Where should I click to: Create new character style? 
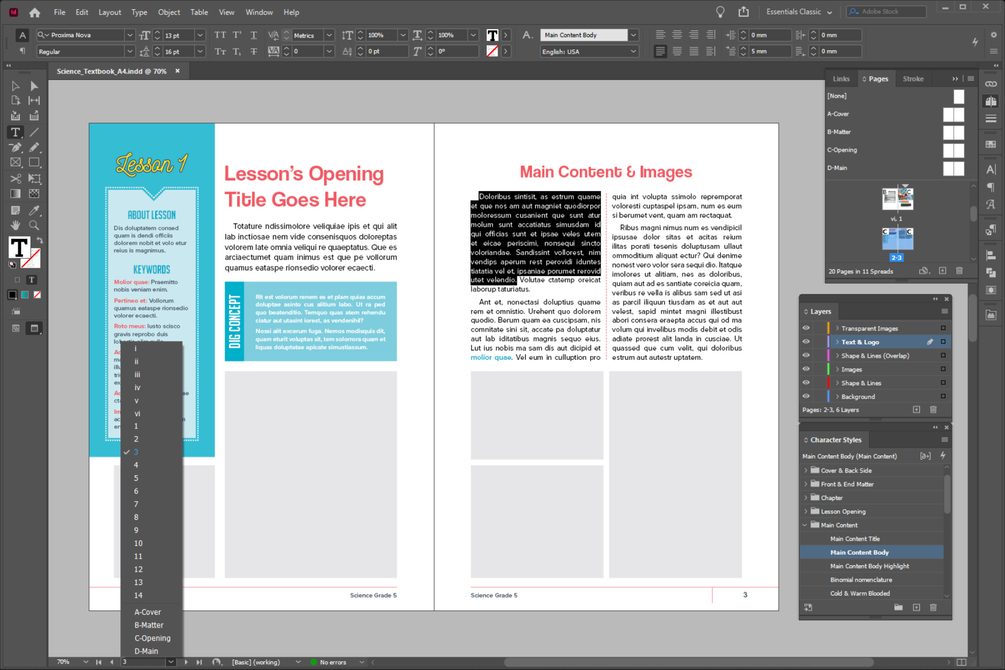tap(916, 607)
